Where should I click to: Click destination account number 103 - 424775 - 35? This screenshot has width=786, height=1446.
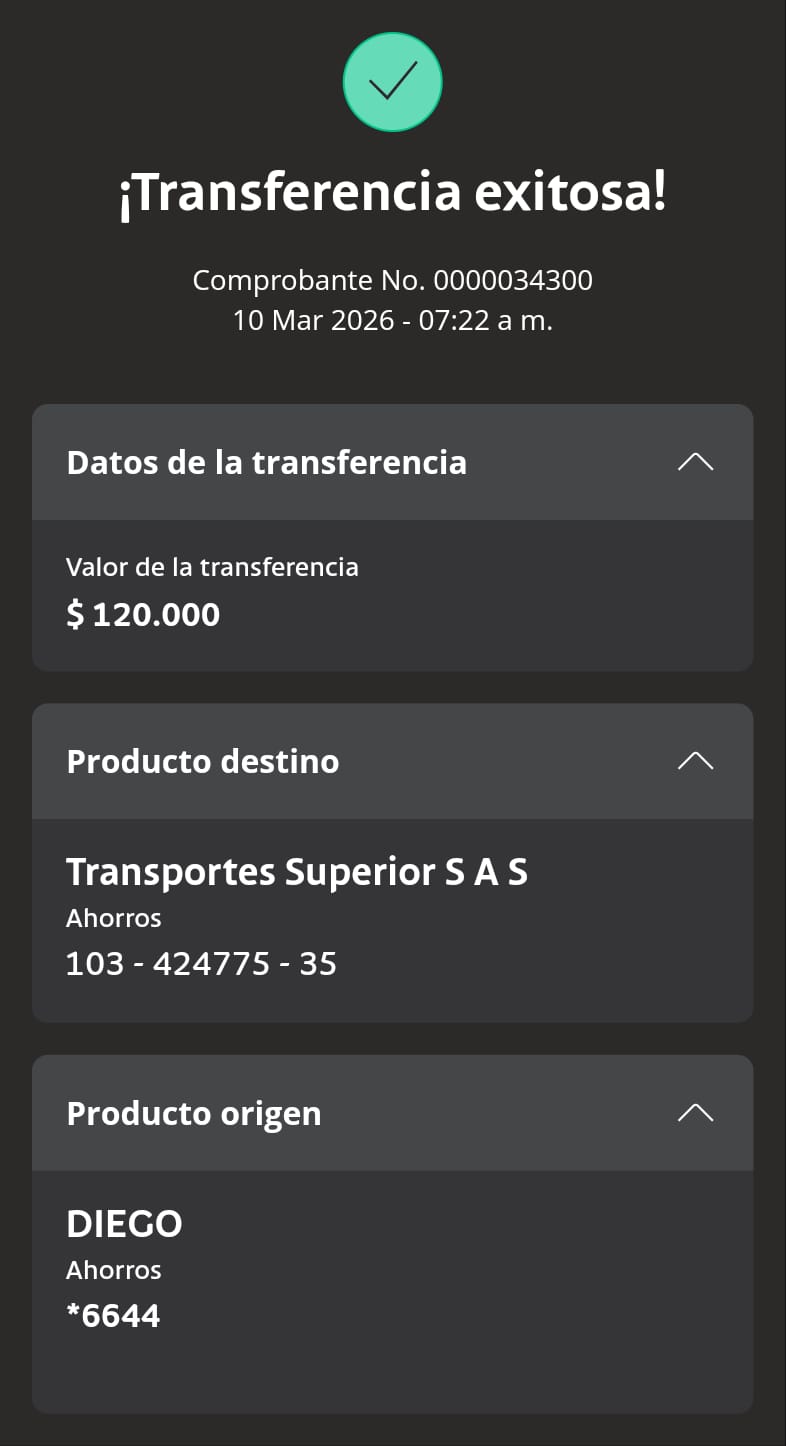pos(201,964)
